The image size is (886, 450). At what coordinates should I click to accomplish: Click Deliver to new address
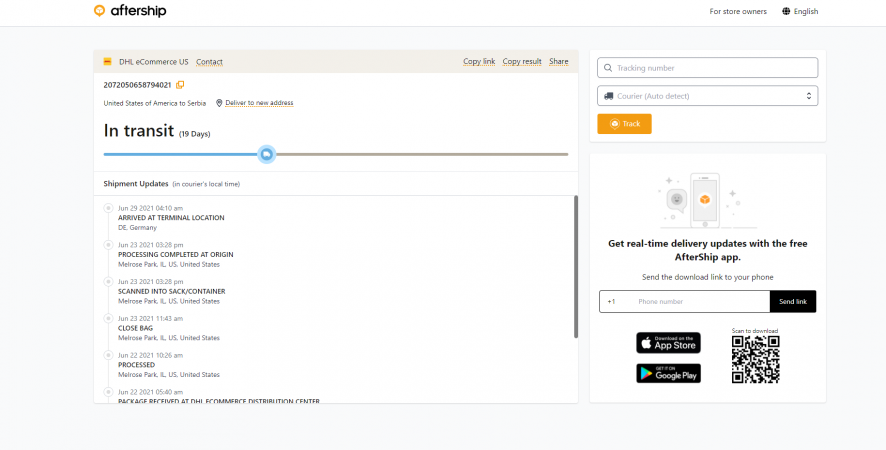point(259,103)
